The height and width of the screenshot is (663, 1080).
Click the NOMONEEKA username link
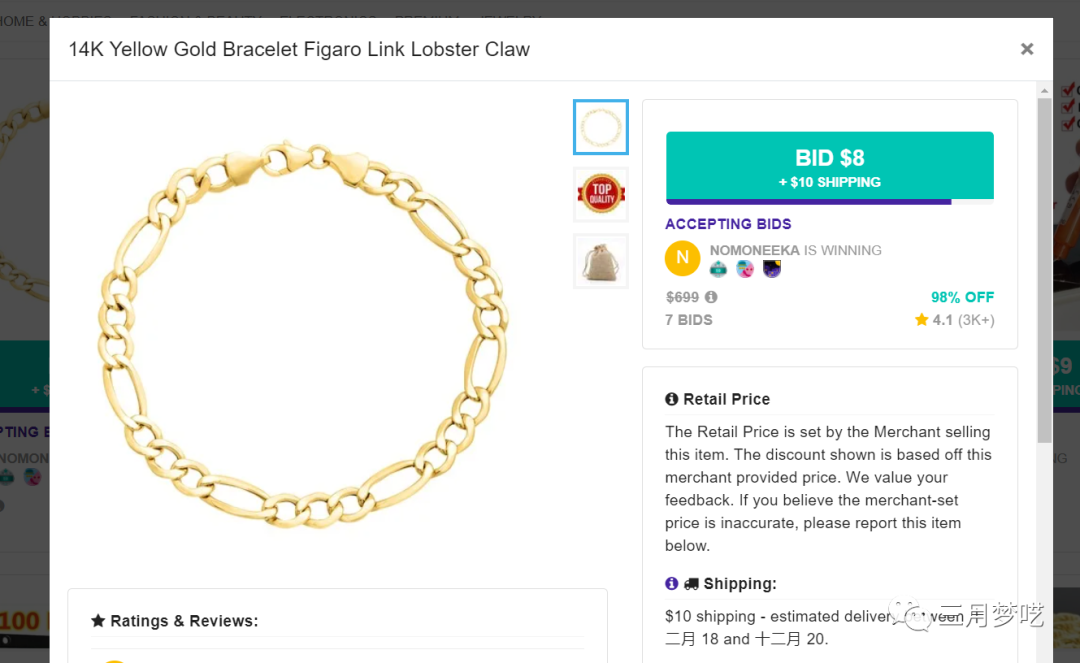pos(754,250)
